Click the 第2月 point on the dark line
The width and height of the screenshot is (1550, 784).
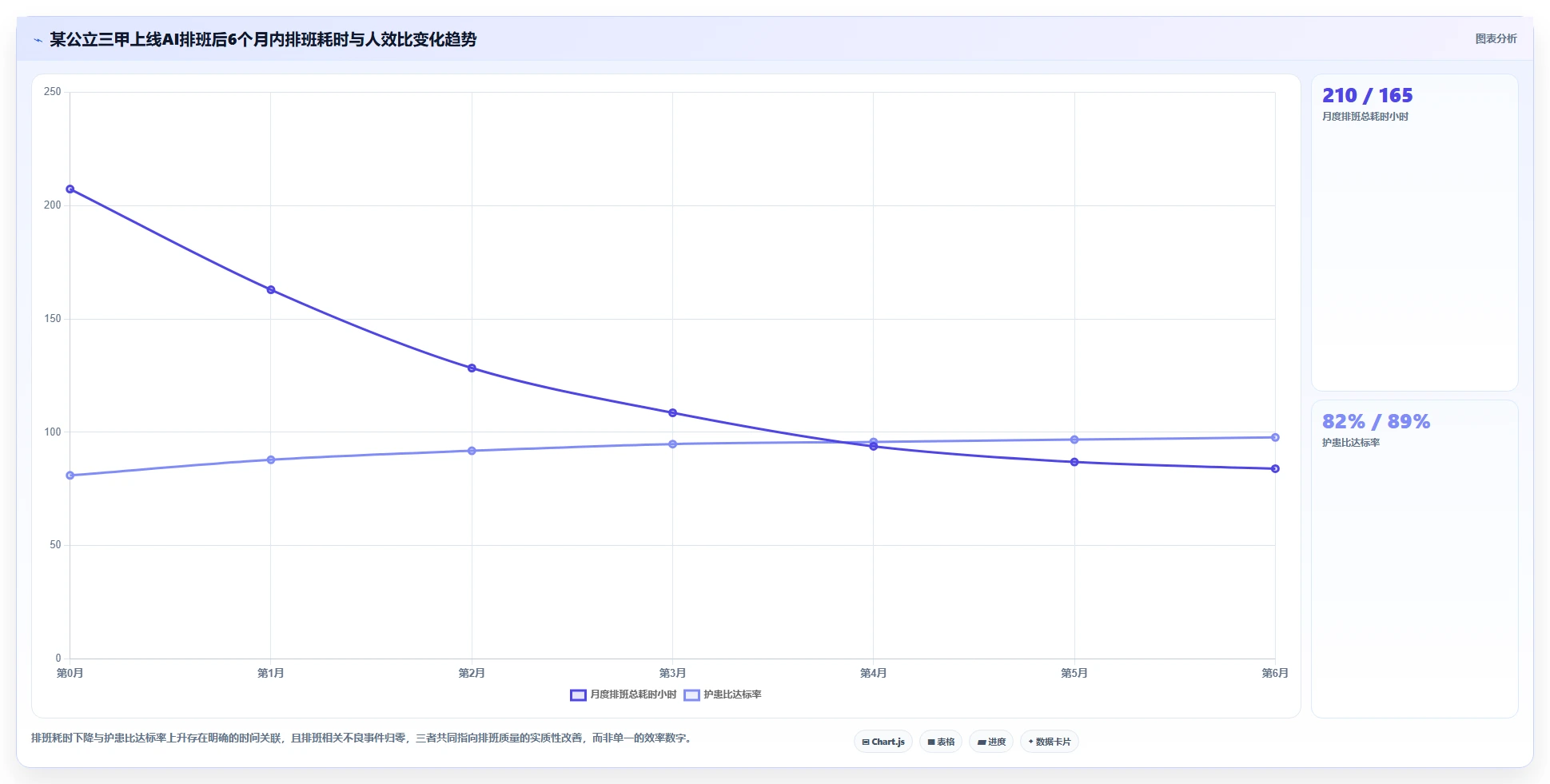point(472,368)
